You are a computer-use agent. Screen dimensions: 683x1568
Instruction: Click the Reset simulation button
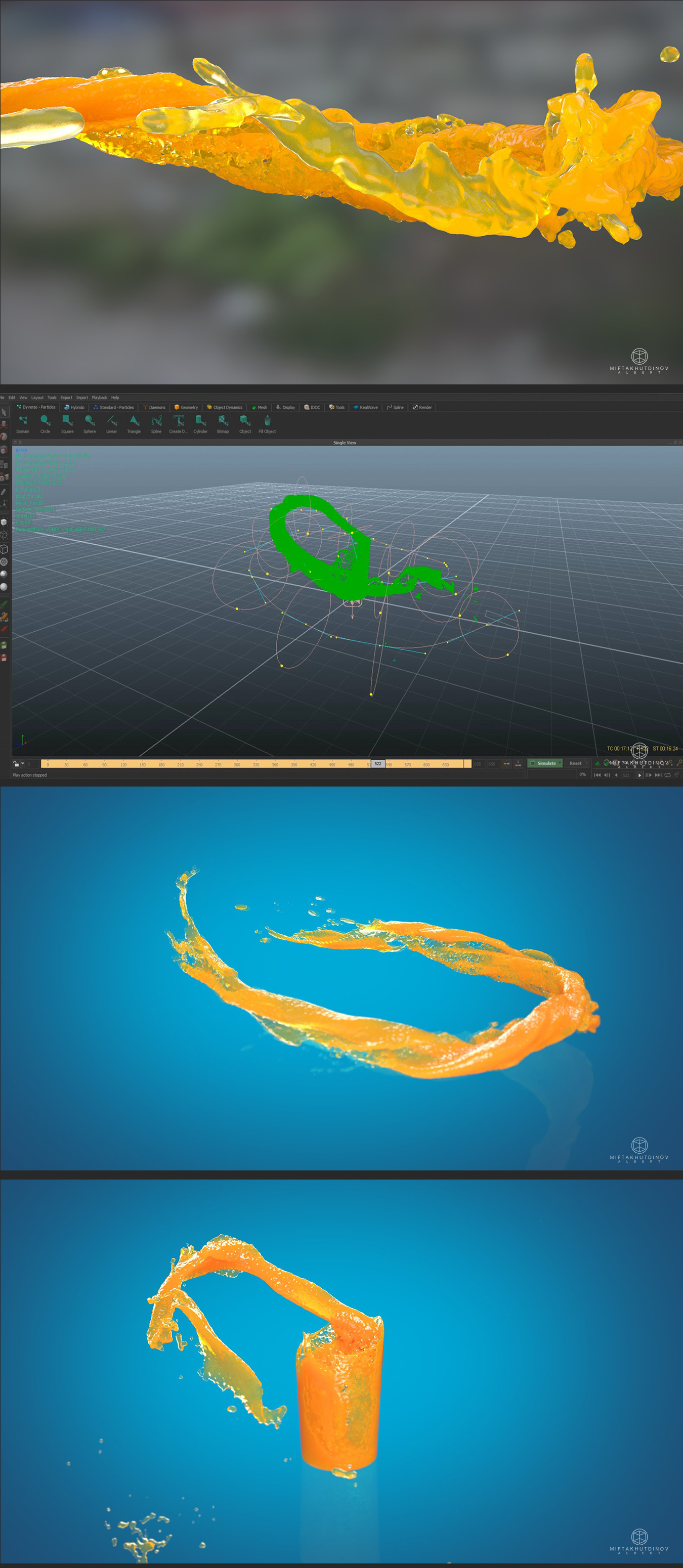[x=575, y=763]
